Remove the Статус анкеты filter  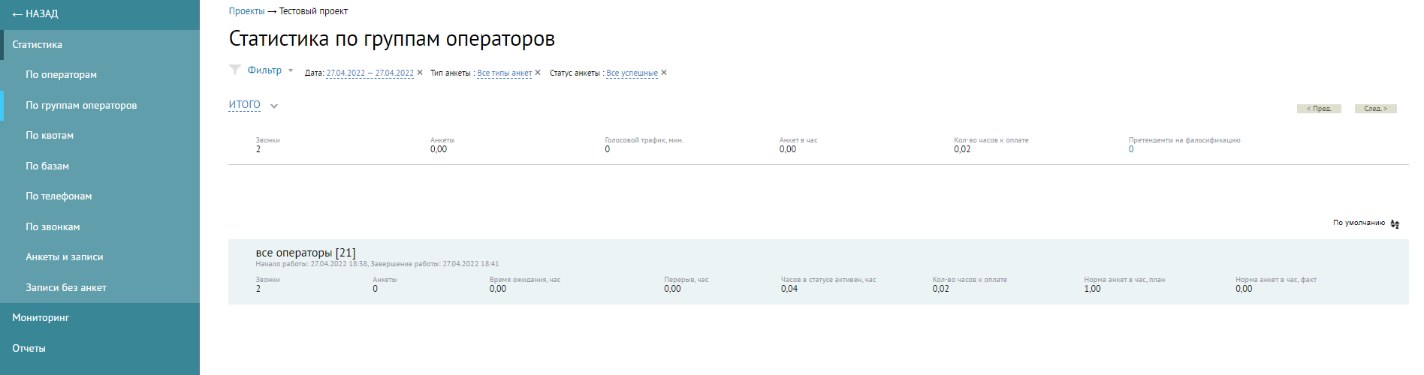pos(664,72)
